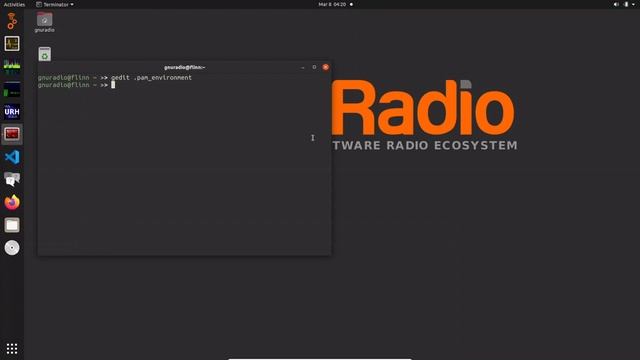This screenshot has width=640, height=360.
Task: Open the Files manager in the dock
Action: (12, 225)
